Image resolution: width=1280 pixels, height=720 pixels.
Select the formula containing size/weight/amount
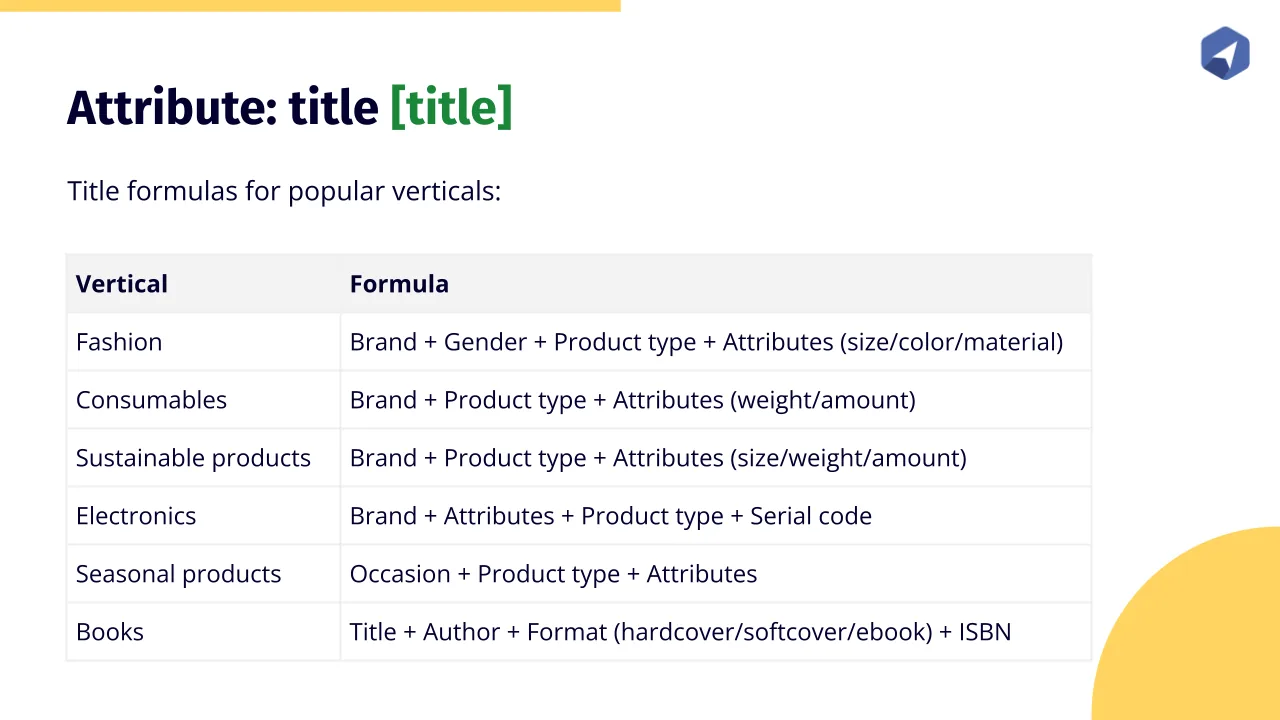[658, 458]
